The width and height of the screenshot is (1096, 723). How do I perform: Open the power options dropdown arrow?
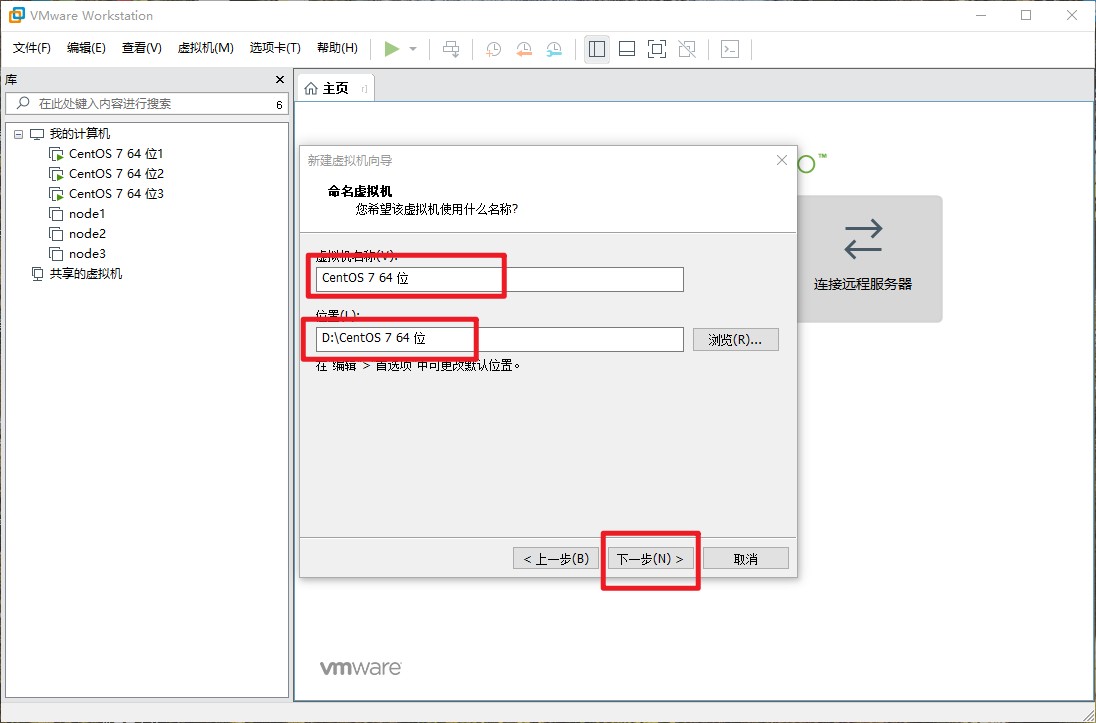point(413,49)
